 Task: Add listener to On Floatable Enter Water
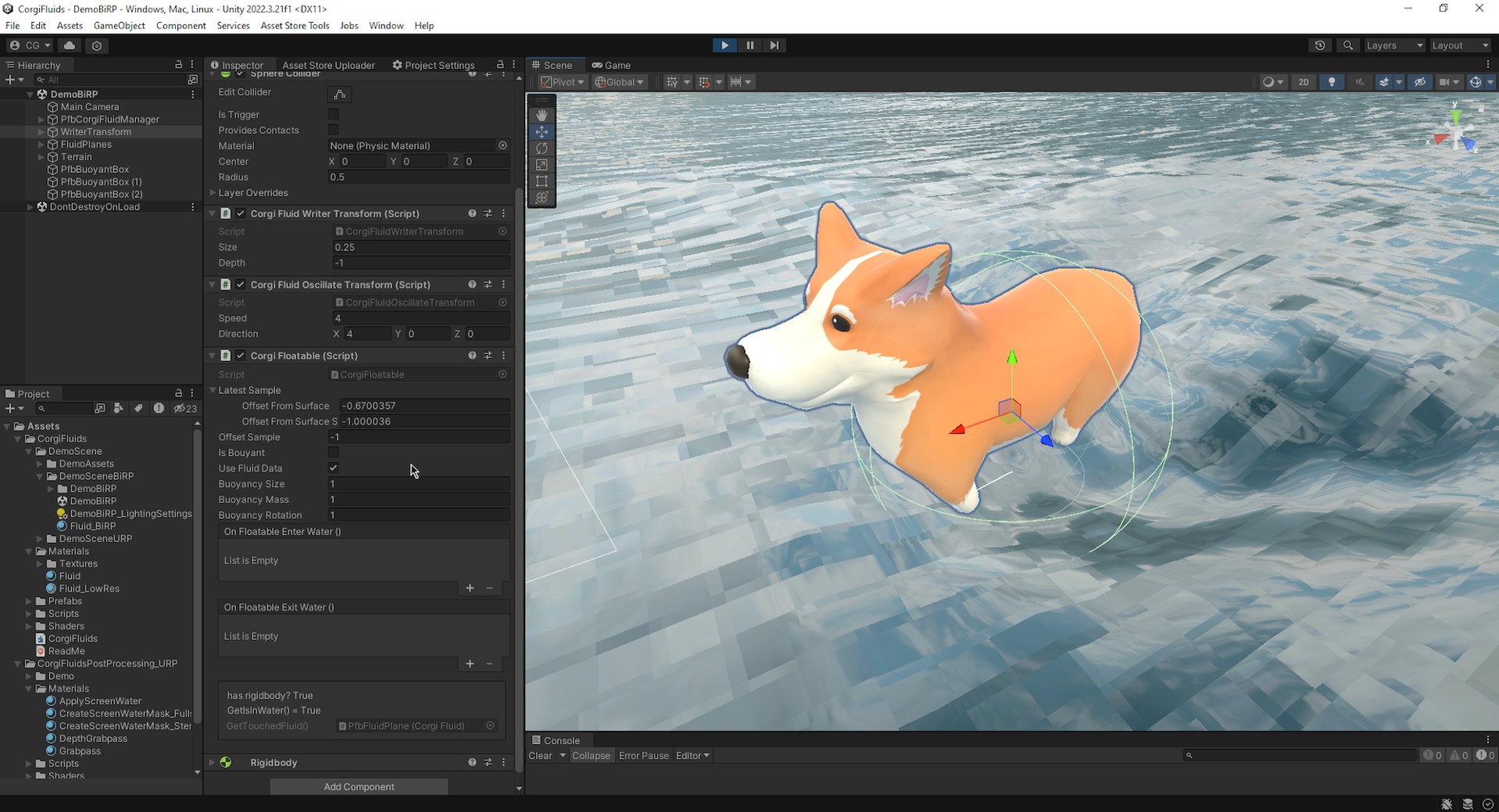tap(470, 588)
